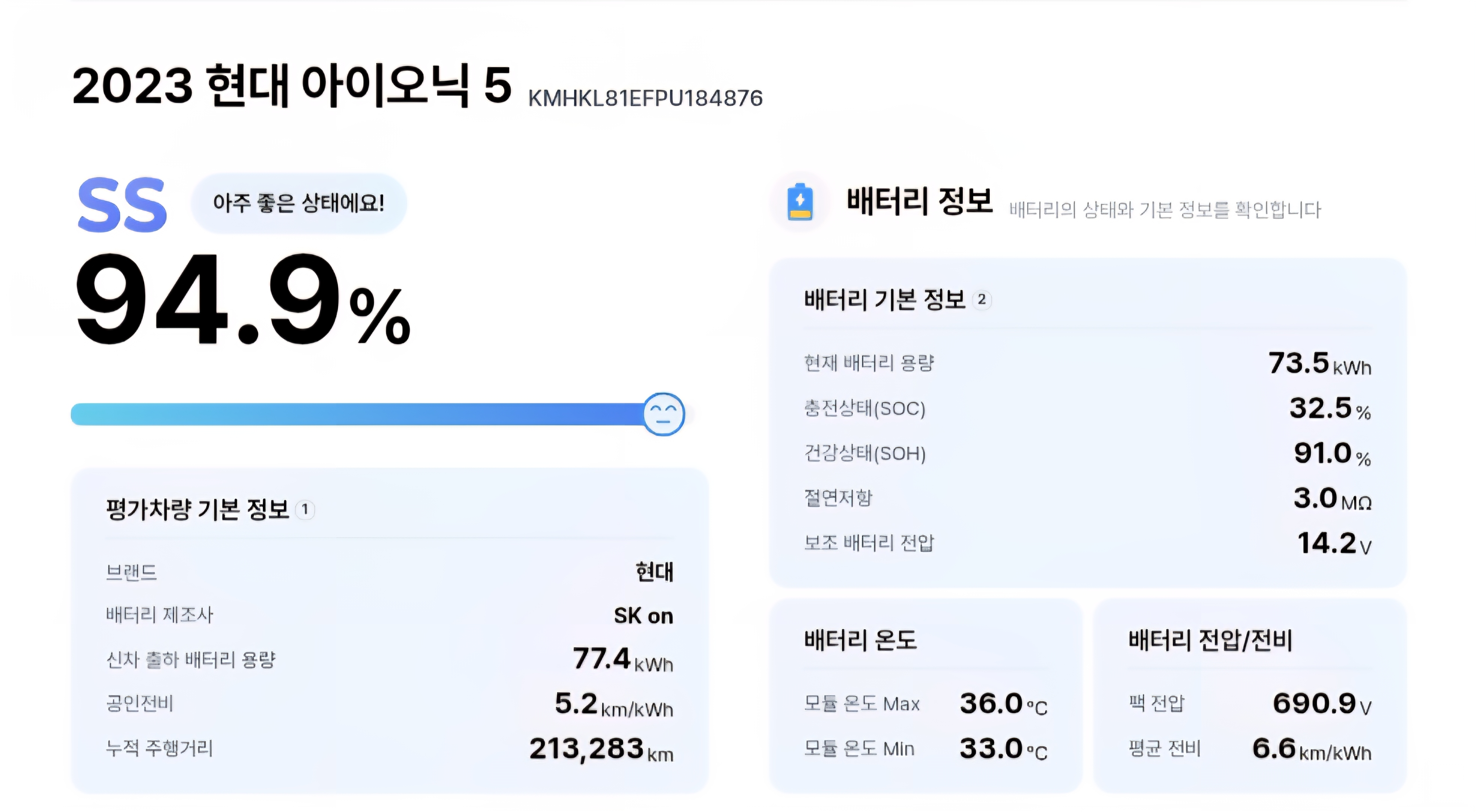This screenshot has height=812, width=1476.
Task: Click the SS grade logo
Action: tap(122, 205)
